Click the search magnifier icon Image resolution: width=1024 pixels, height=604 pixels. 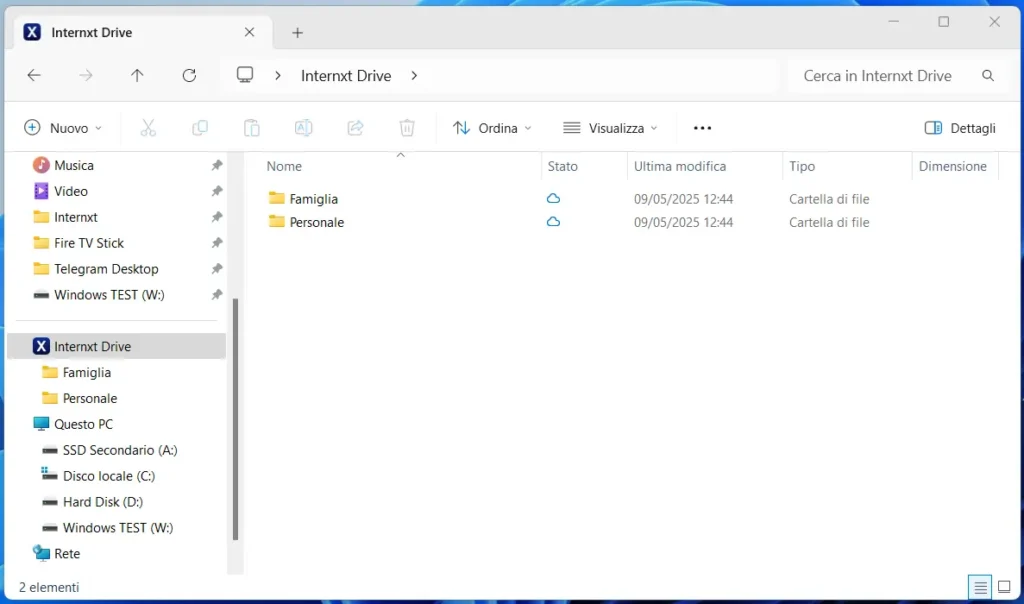(x=988, y=76)
